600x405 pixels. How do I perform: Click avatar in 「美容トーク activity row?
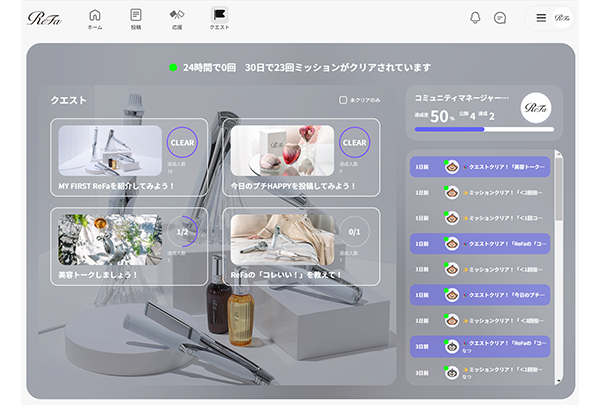coord(452,167)
